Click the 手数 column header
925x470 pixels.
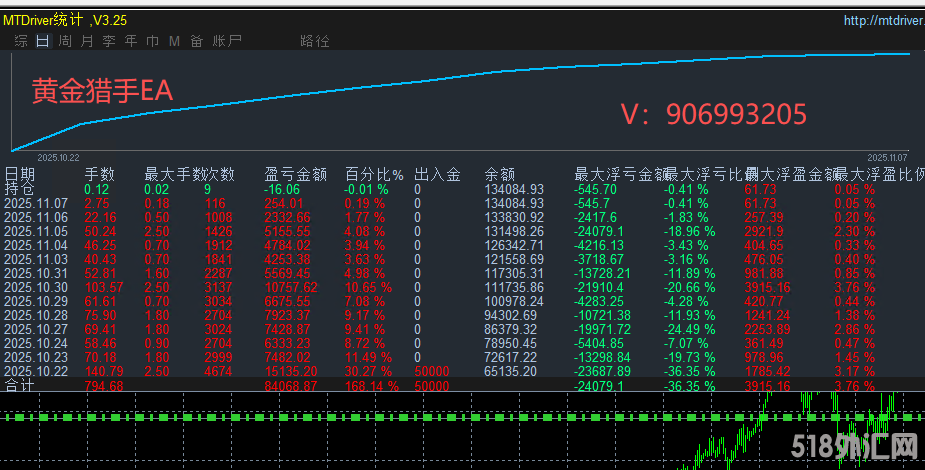pos(99,175)
